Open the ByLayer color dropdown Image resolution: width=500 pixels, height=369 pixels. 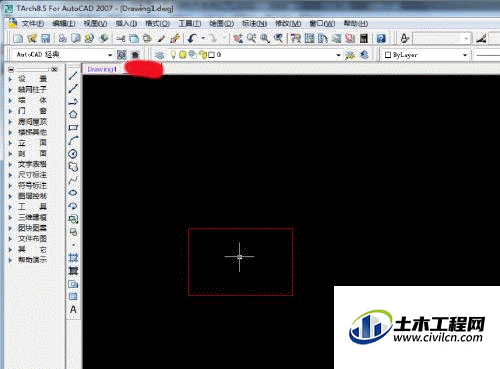point(465,55)
